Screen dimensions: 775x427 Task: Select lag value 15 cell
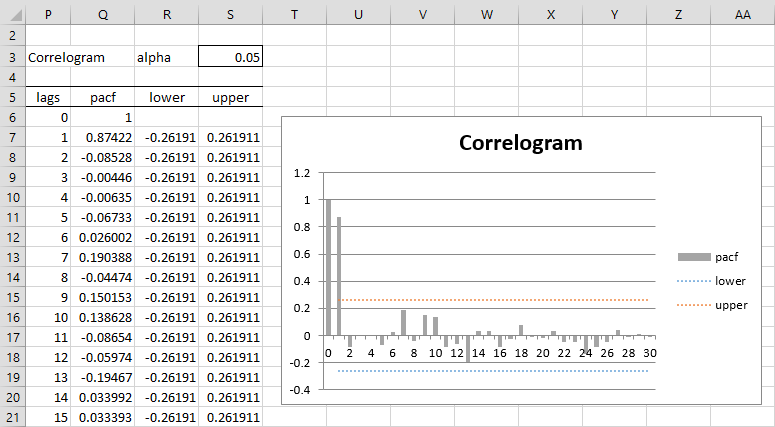click(x=48, y=417)
